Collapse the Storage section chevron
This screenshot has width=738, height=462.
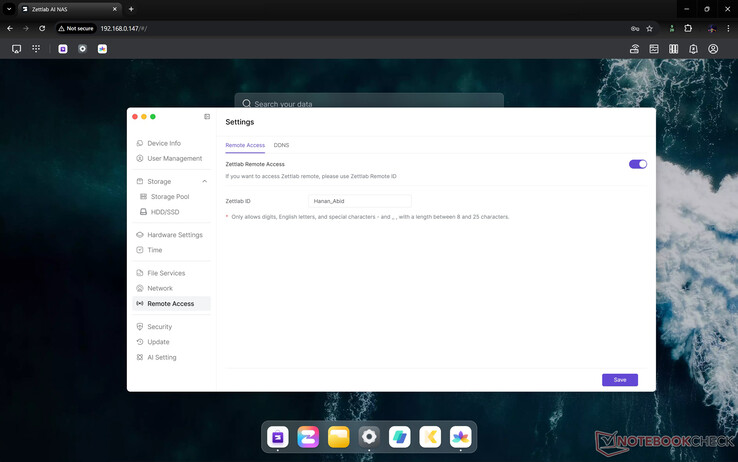[x=205, y=182]
